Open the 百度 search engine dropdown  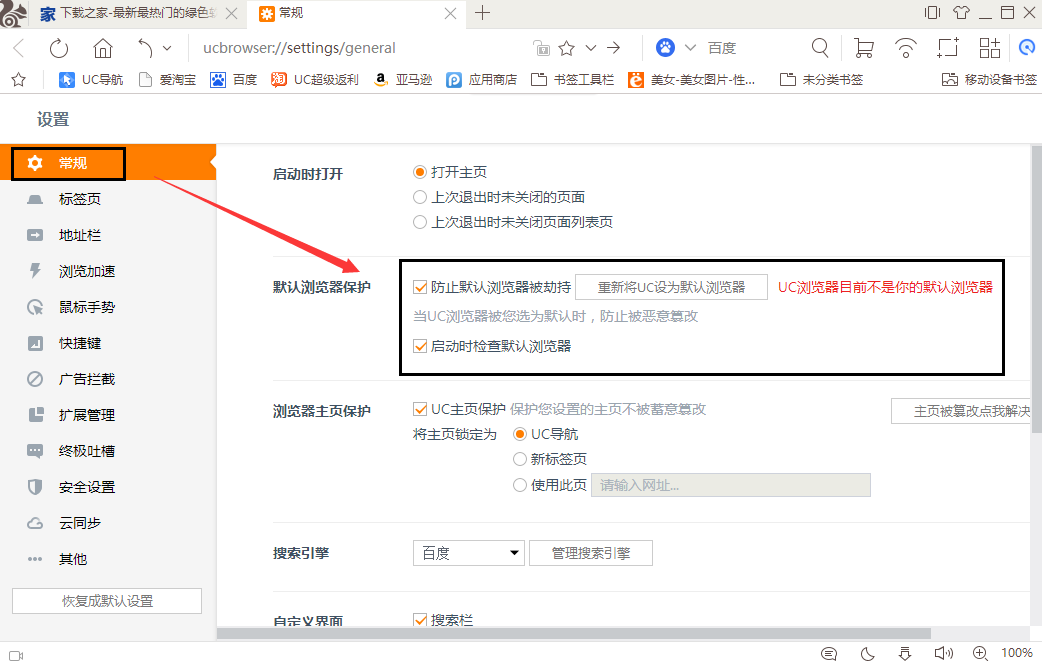[x=468, y=552]
